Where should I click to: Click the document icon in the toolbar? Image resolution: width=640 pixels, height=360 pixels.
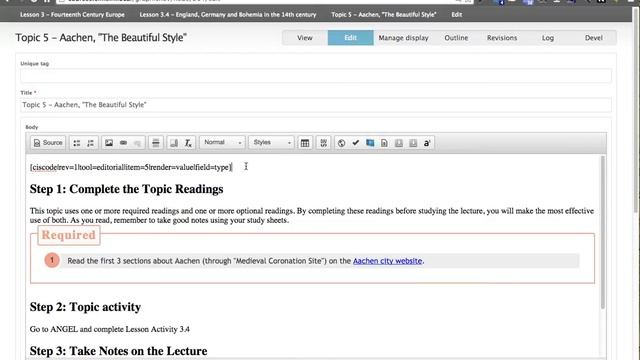point(384,143)
